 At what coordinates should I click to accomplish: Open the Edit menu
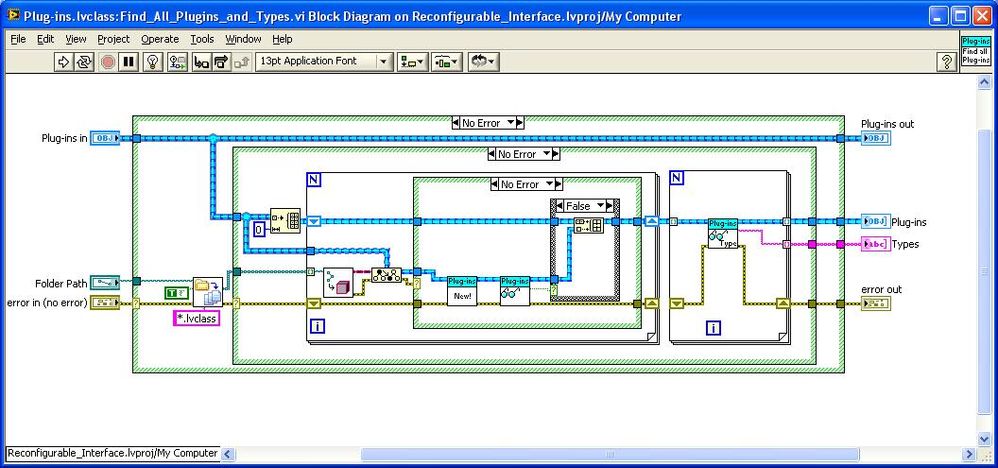click(45, 39)
